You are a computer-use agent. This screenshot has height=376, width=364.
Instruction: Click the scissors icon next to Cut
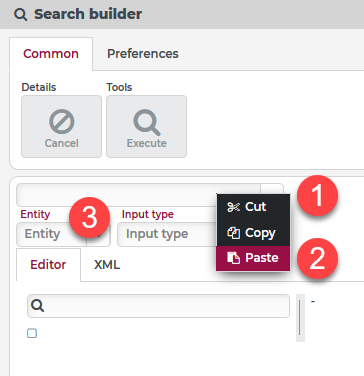(233, 207)
